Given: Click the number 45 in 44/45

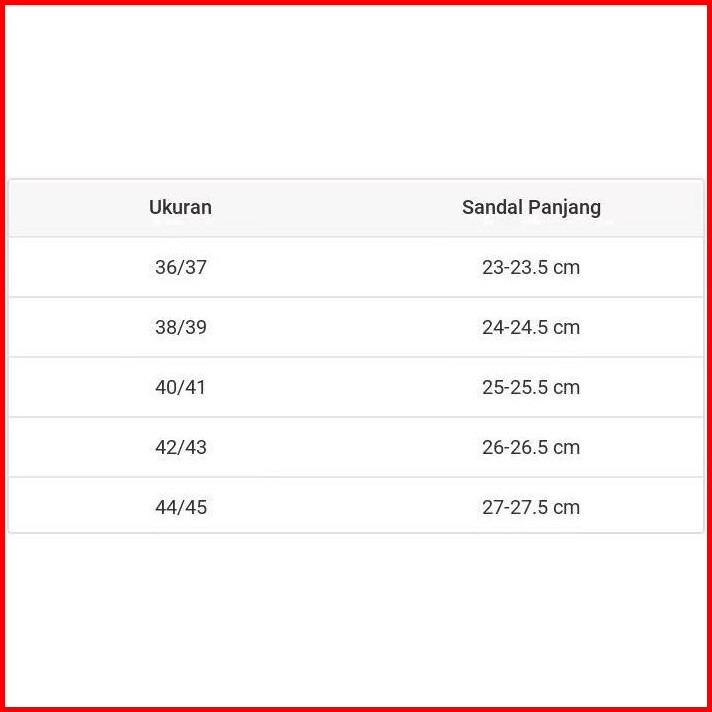Looking at the screenshot, I should coord(196,508).
